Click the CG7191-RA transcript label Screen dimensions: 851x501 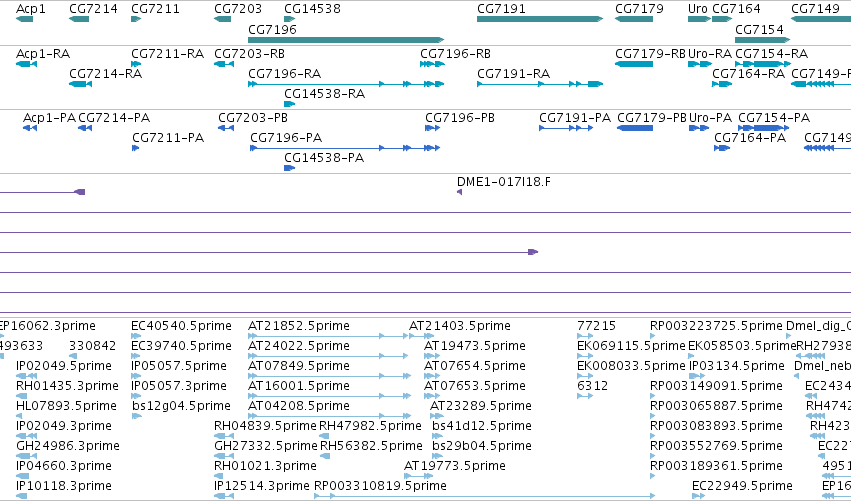pyautogui.click(x=513, y=74)
